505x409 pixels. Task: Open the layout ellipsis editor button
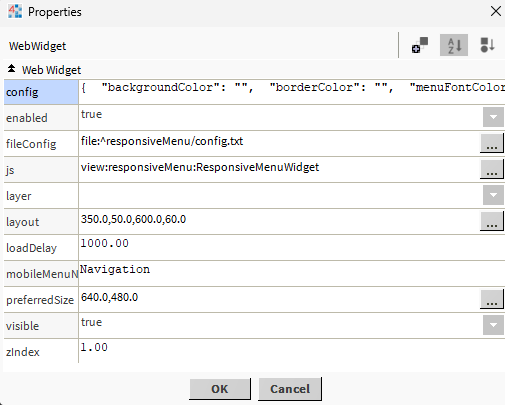point(492,221)
